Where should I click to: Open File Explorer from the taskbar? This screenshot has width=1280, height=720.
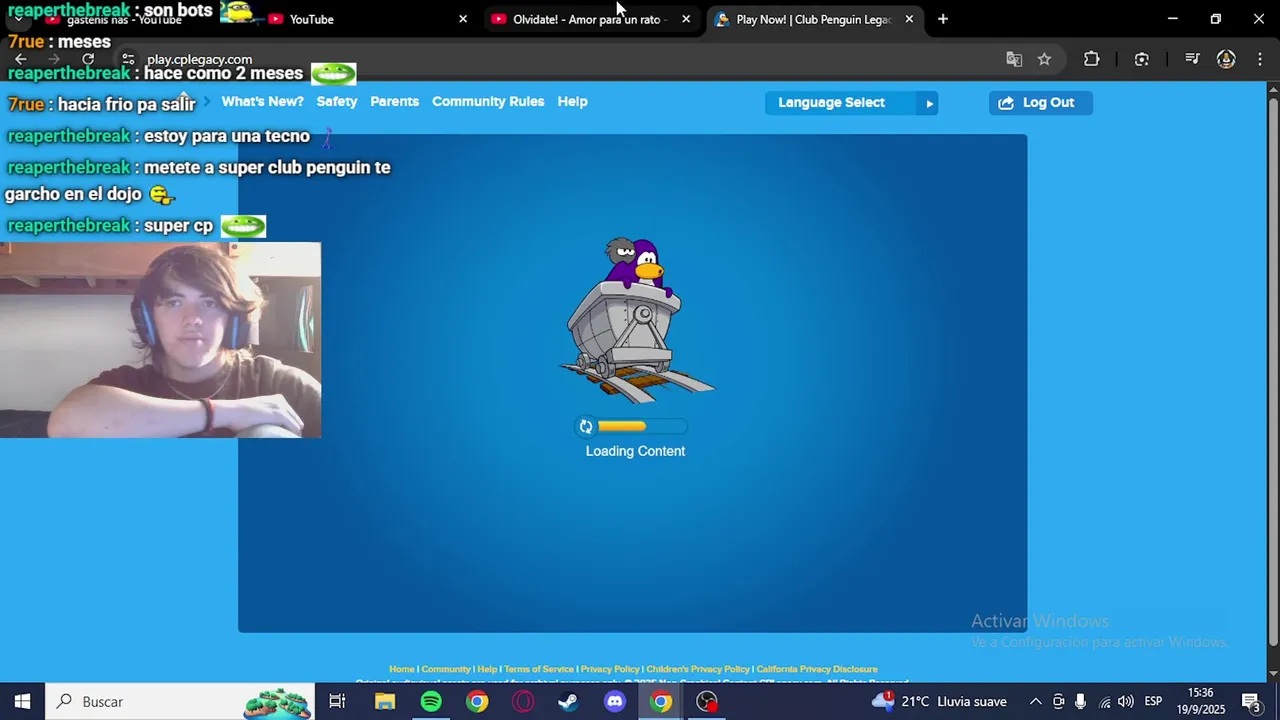point(385,702)
